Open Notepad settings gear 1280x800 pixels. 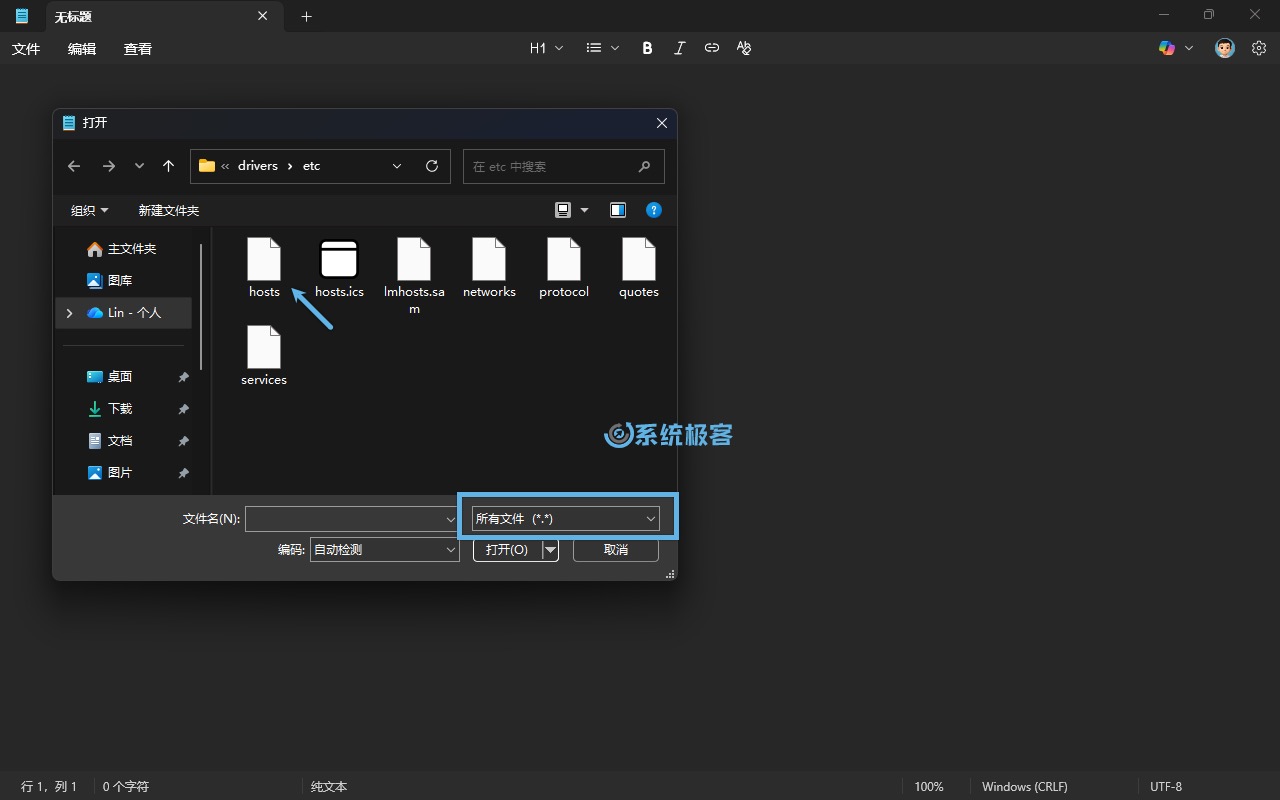1259,48
